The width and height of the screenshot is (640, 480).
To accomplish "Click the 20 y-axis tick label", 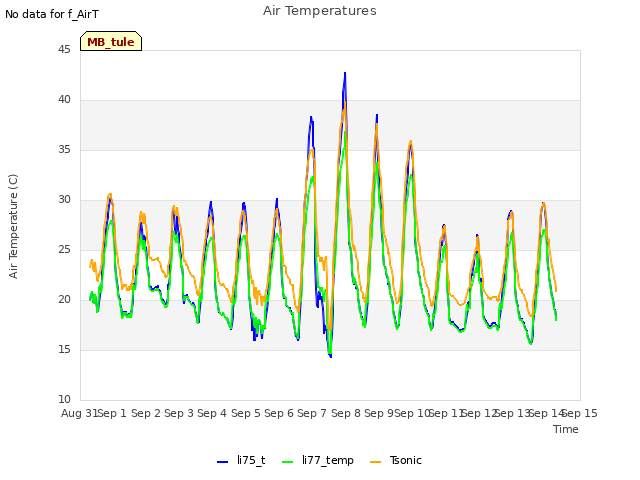I will [x=64, y=300].
